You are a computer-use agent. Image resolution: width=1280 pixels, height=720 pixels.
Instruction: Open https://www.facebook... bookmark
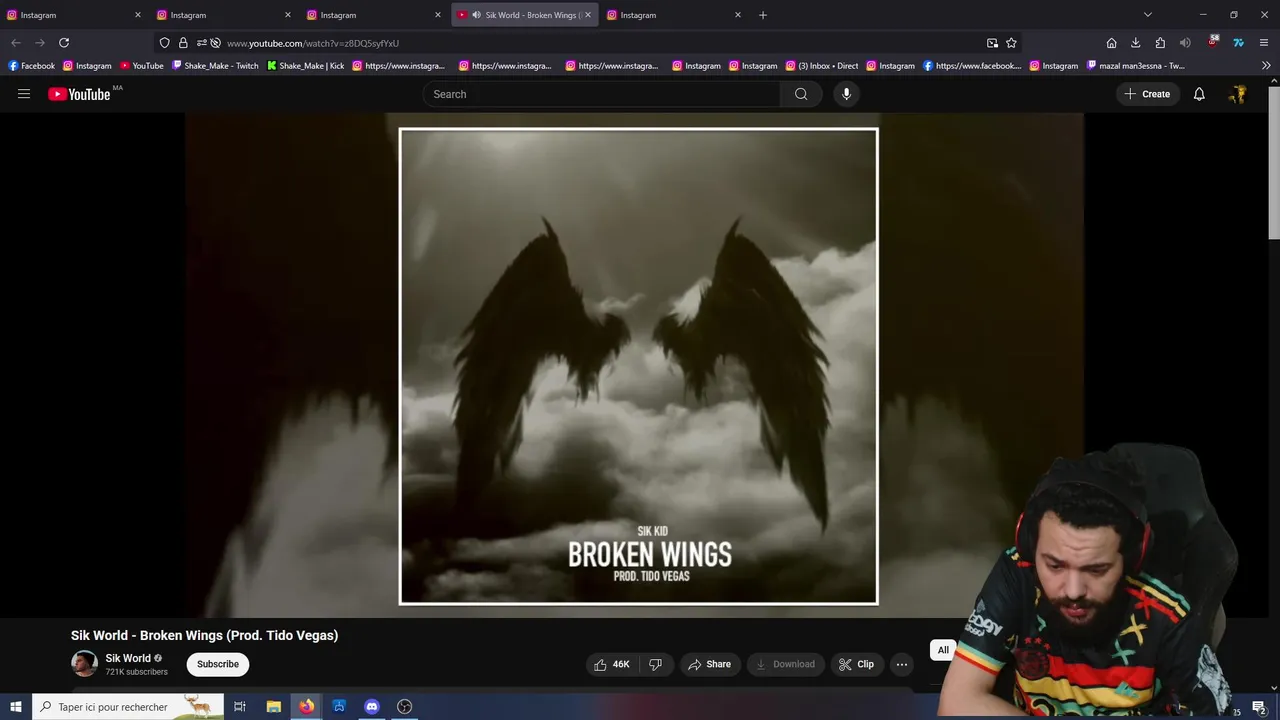972,66
